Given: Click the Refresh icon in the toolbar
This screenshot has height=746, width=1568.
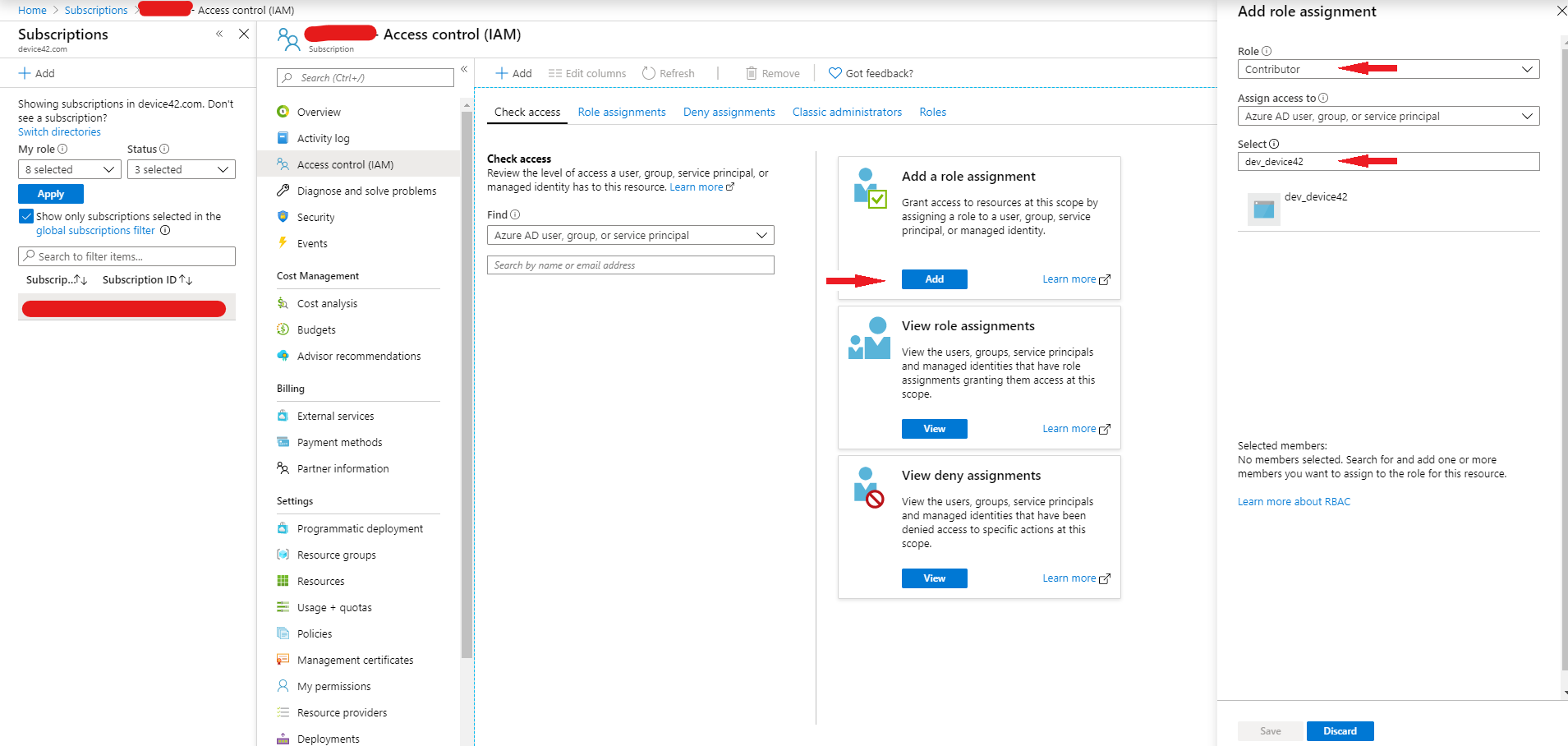Looking at the screenshot, I should (x=649, y=73).
